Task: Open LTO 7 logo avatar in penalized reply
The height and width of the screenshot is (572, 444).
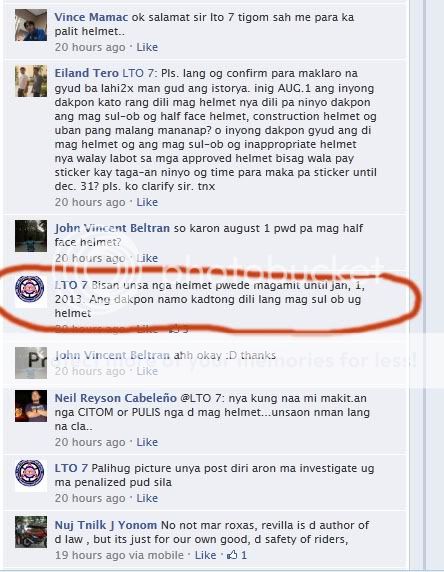Action: click(x=30, y=475)
